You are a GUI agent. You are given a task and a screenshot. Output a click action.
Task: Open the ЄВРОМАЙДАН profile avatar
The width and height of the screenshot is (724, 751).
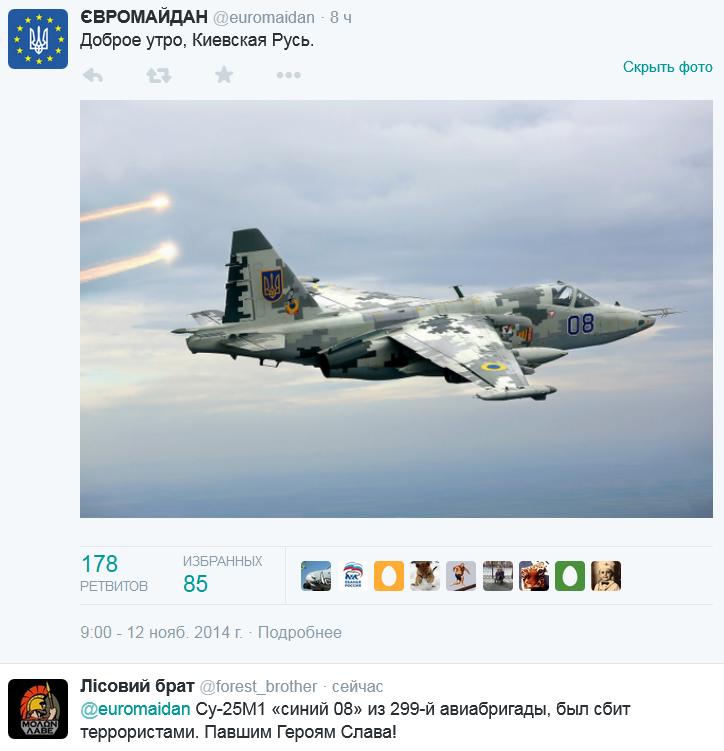click(38, 39)
